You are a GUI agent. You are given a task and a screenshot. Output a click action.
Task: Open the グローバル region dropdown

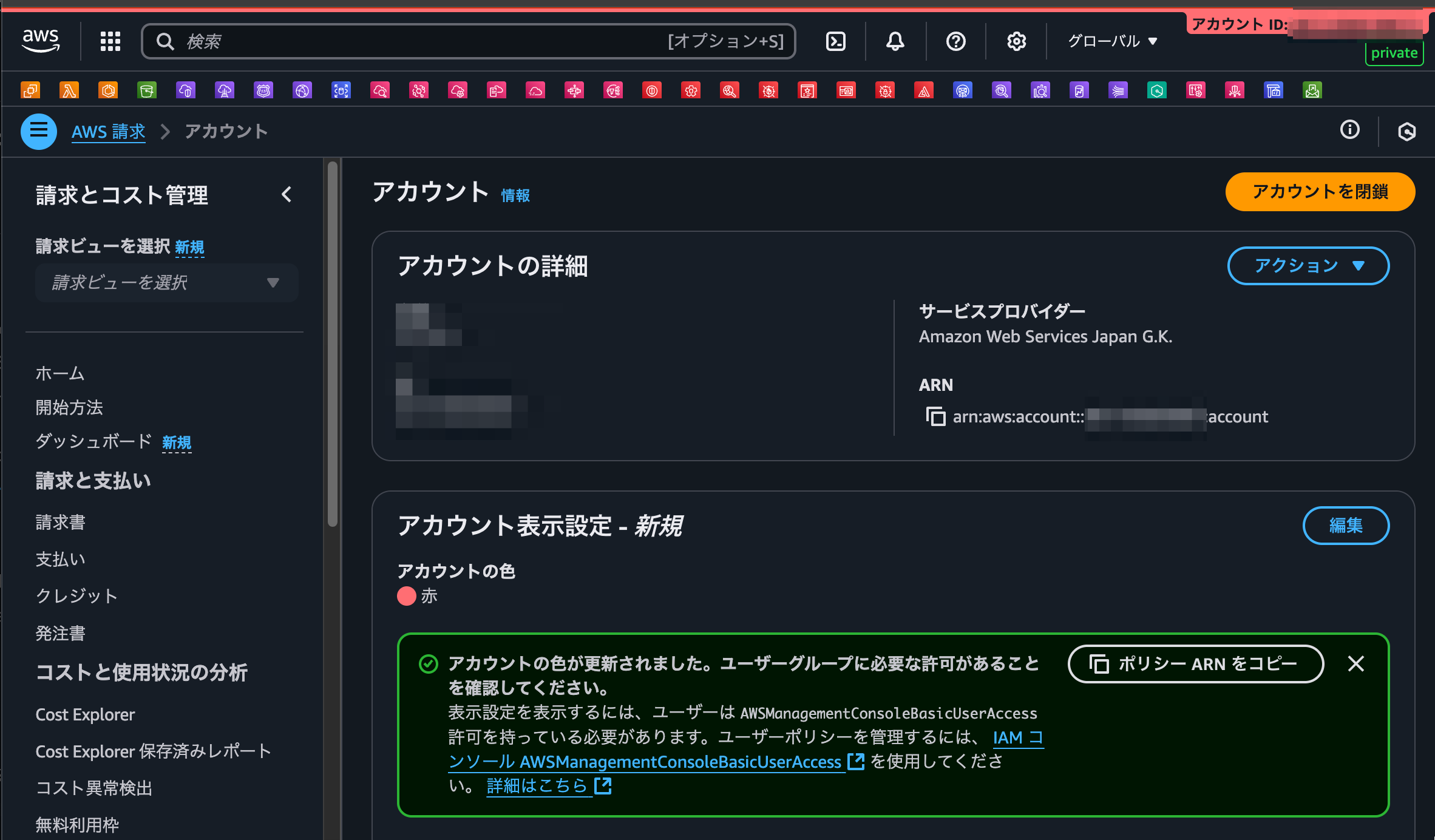1113,41
